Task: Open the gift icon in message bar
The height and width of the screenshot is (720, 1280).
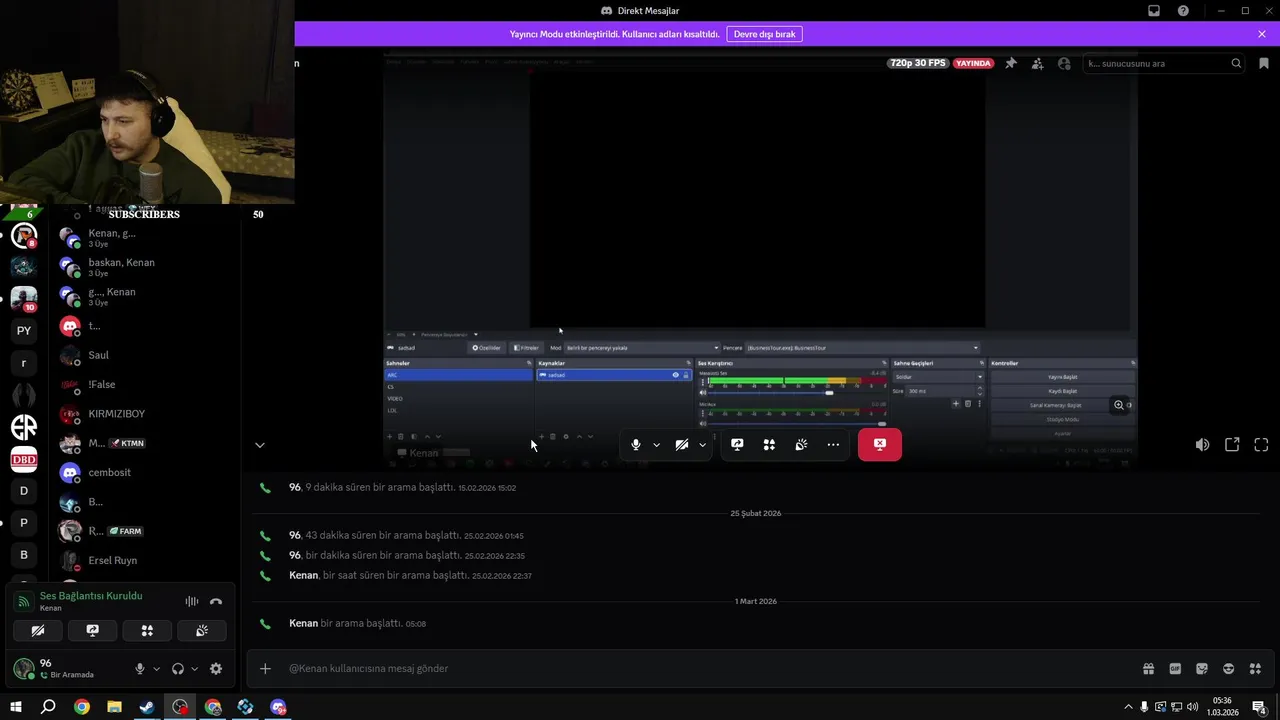Action: pos(1148,669)
